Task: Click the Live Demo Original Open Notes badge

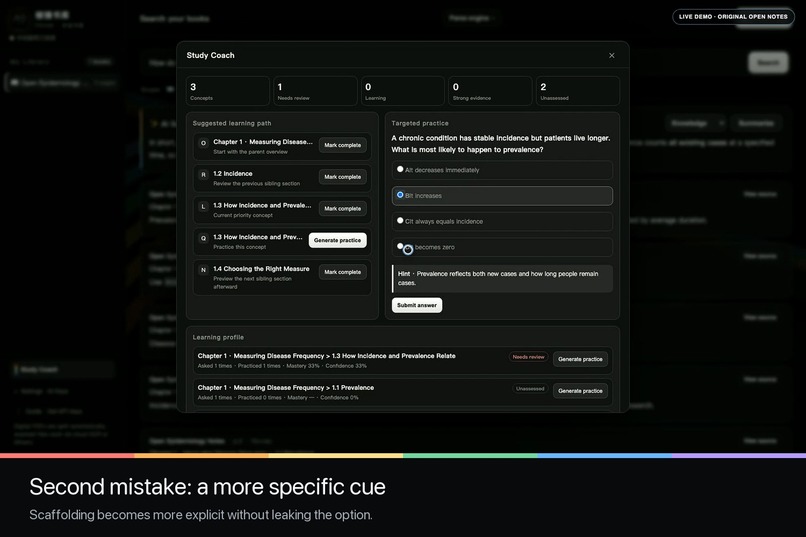Action: coord(733,17)
